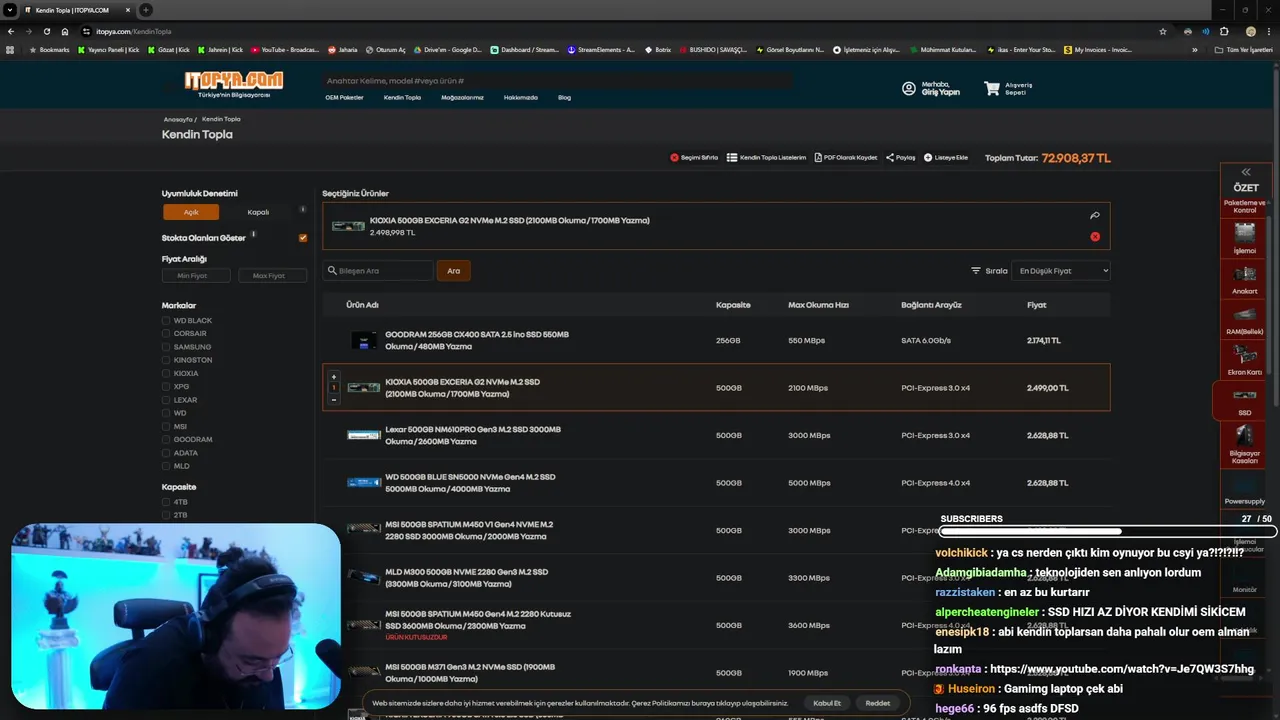Focus the Max Fiyat input
Screen dimensions: 1280x720
pos(272,276)
